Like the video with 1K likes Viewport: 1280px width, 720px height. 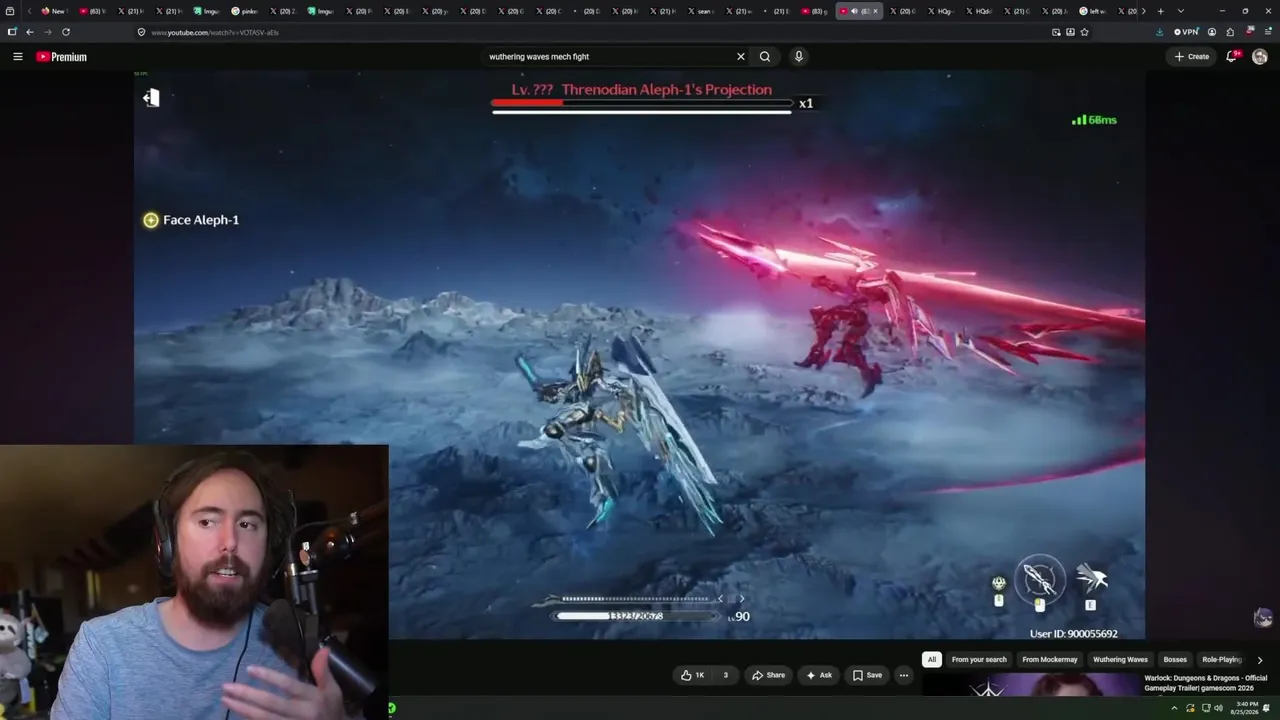click(693, 675)
